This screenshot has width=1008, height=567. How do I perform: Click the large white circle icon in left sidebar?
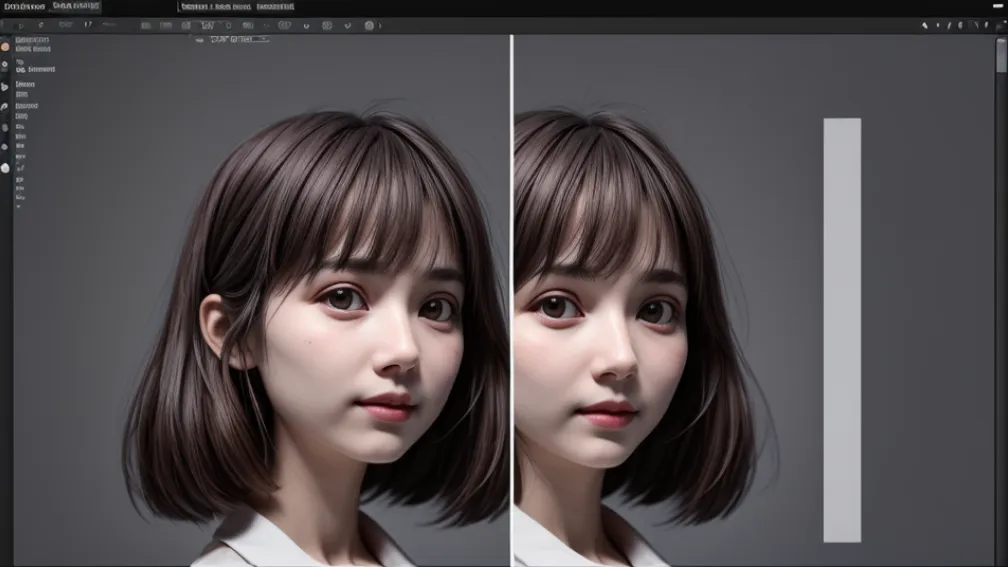(5, 168)
